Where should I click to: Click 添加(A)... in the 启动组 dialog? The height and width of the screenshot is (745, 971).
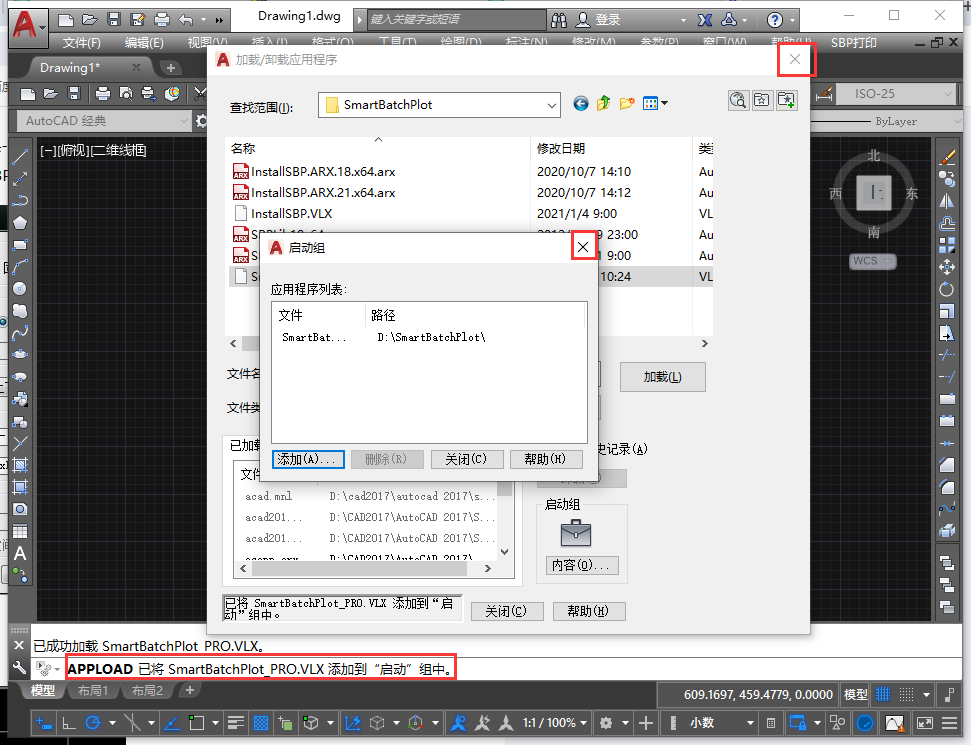(x=308, y=459)
